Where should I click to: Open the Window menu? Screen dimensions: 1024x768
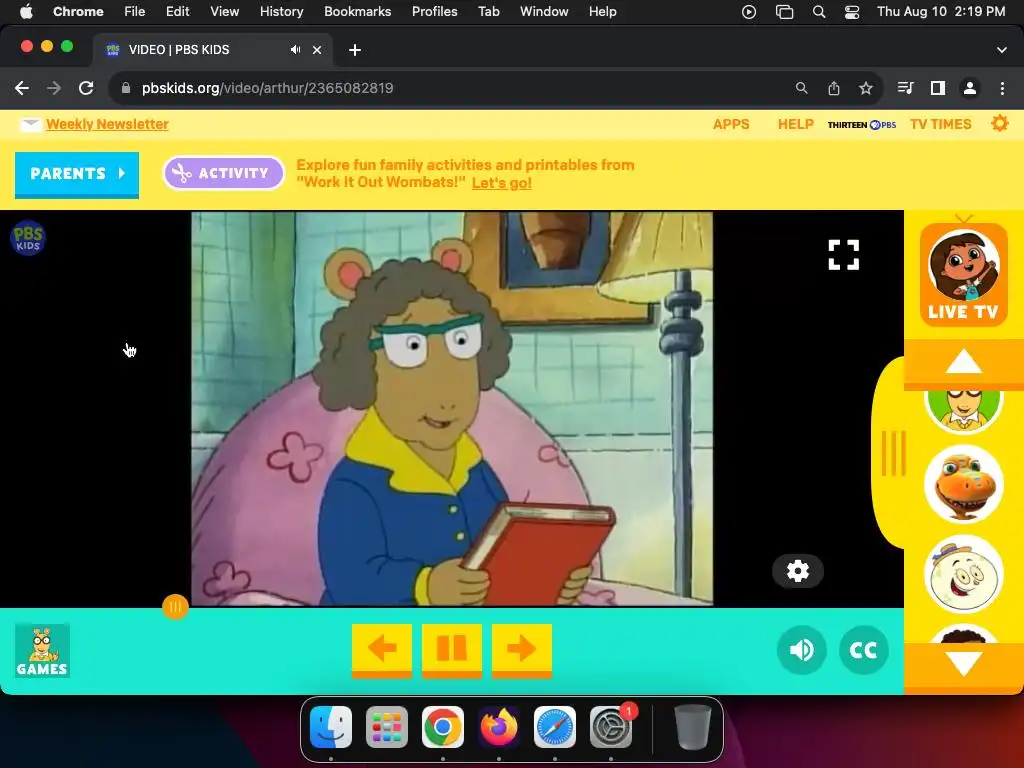click(544, 12)
